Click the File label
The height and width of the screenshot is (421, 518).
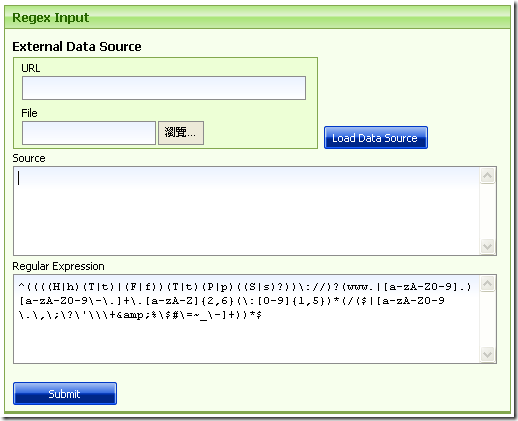[29, 113]
